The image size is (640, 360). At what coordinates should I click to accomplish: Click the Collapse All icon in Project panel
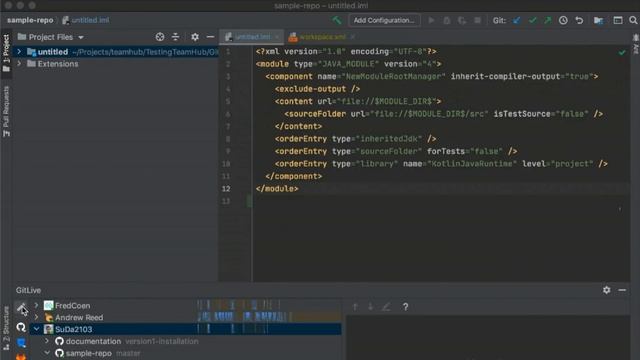[x=176, y=37]
